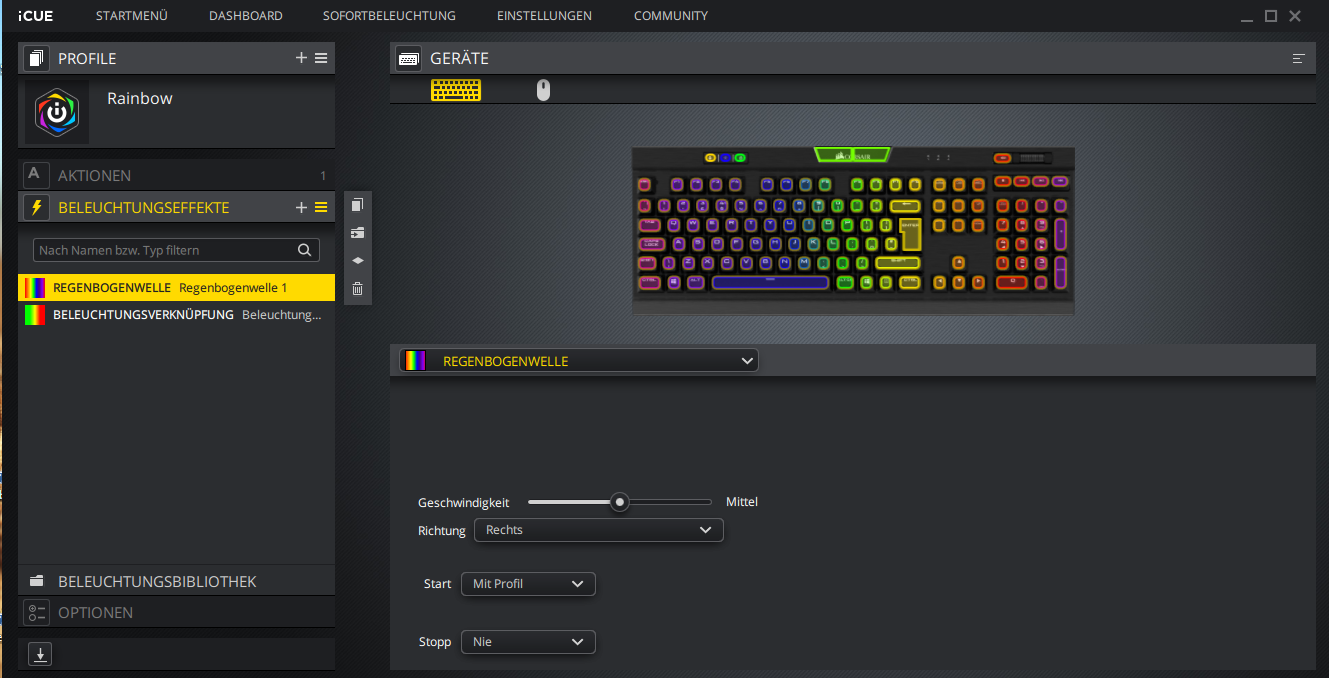Click the Mittel speed label

[742, 502]
